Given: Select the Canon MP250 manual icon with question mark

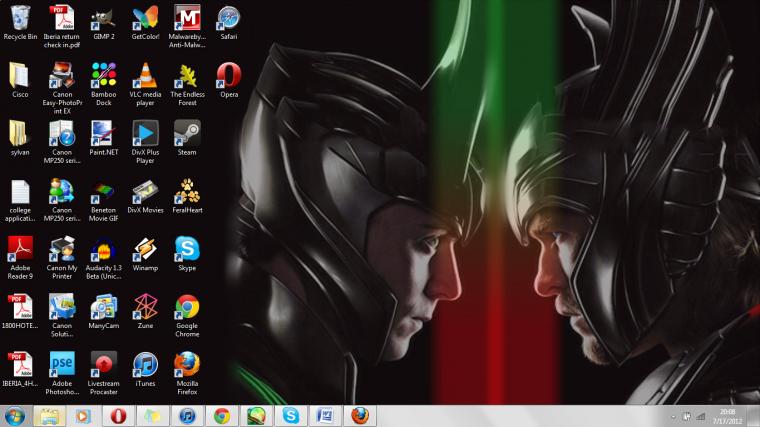Looking at the screenshot, I should 62,142.
